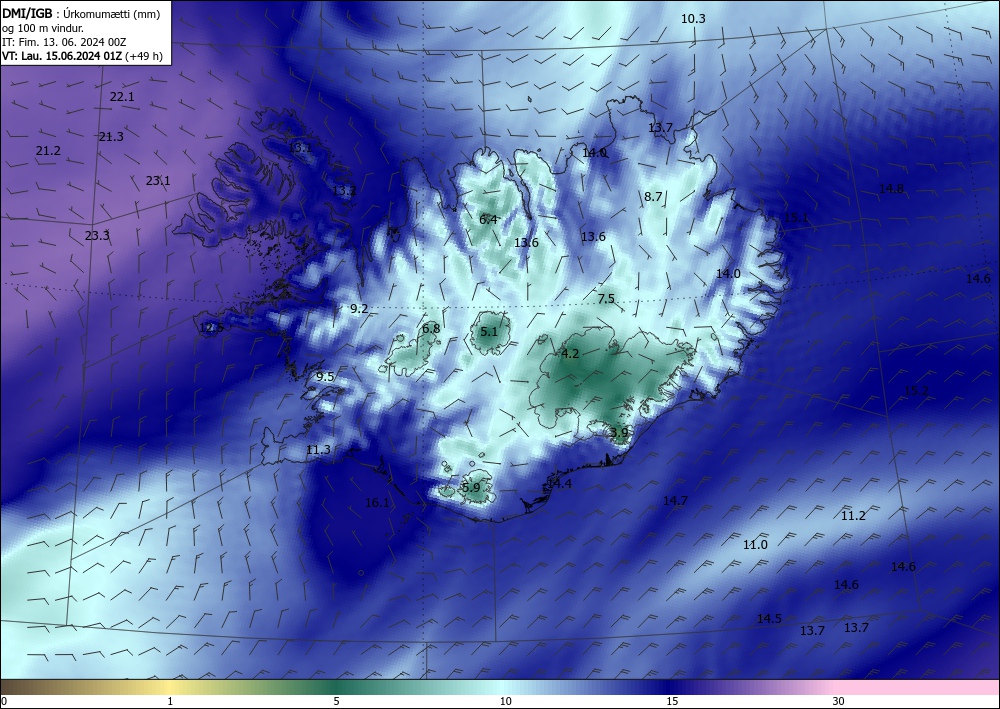
Task: Click the 3.9 value near the southeast coast
Action: point(619,433)
